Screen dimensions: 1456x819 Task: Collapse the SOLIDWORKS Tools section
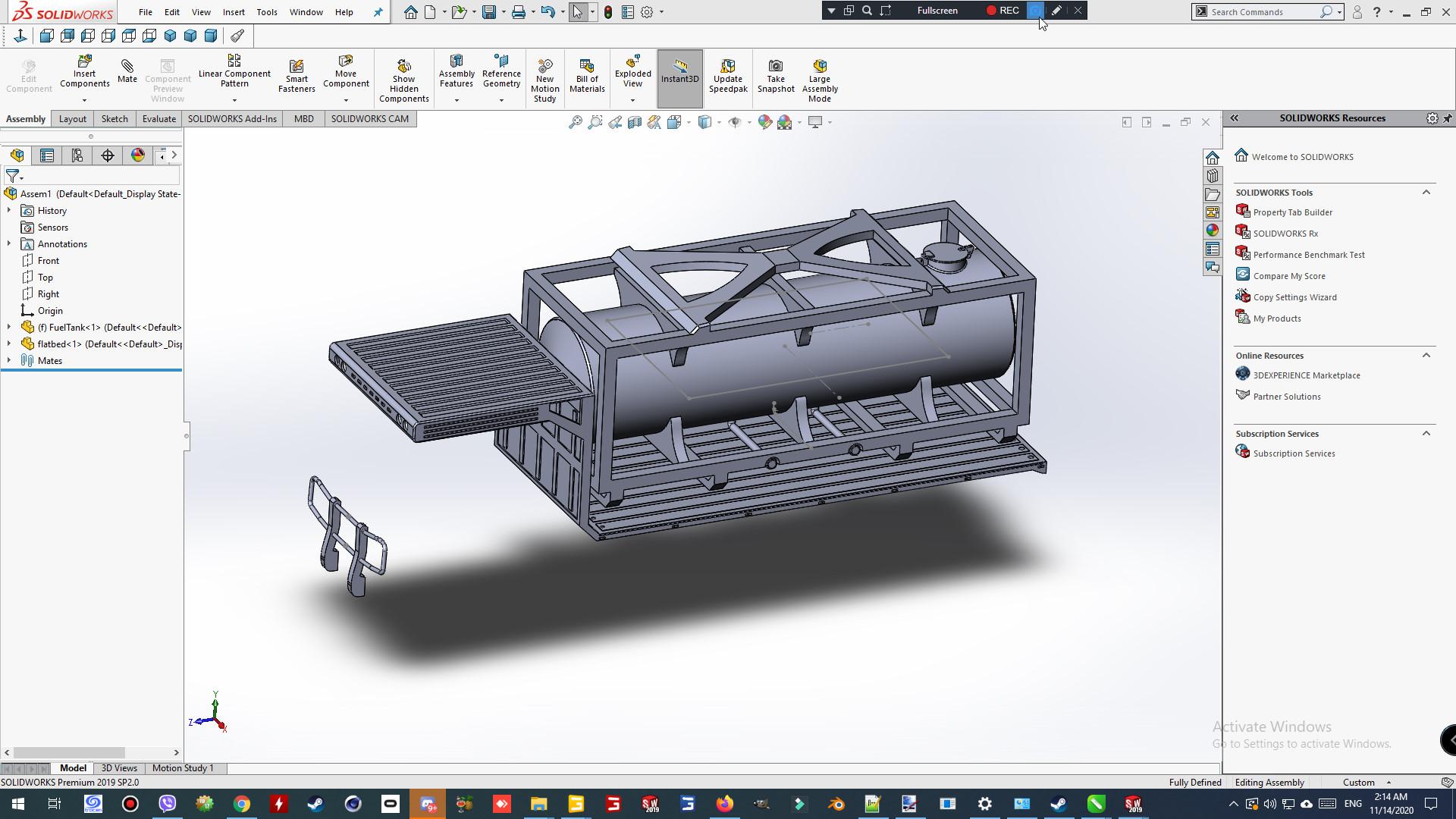(x=1426, y=193)
